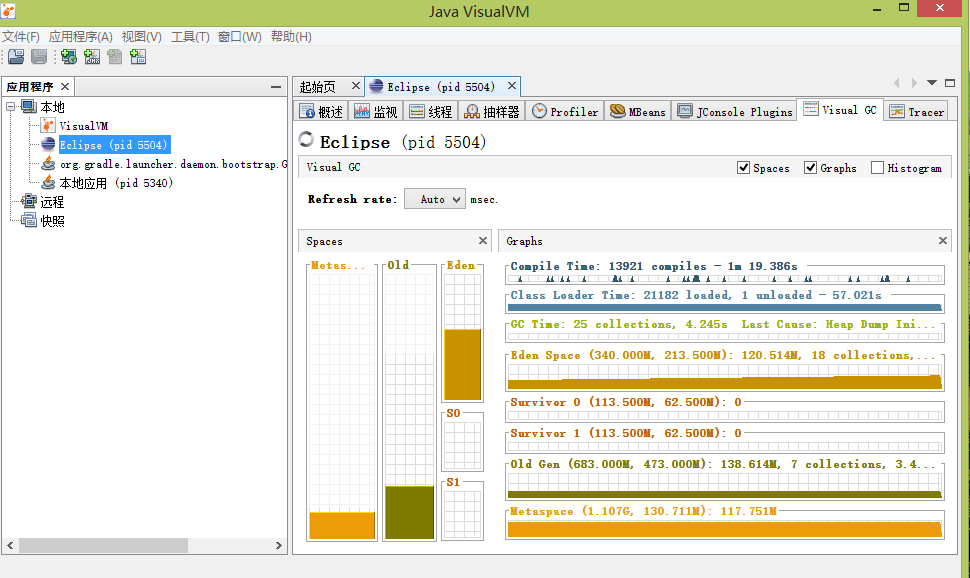Click the Java icon of gradle daemon
The height and width of the screenshot is (578, 970).
click(x=48, y=163)
